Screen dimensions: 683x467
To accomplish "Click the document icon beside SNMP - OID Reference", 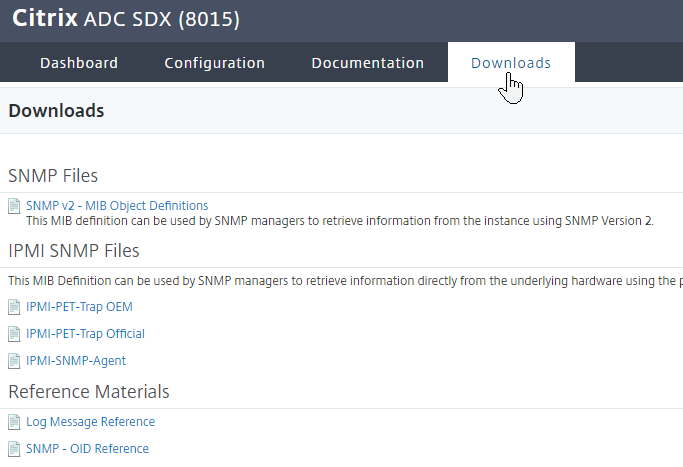I will [x=14, y=449].
